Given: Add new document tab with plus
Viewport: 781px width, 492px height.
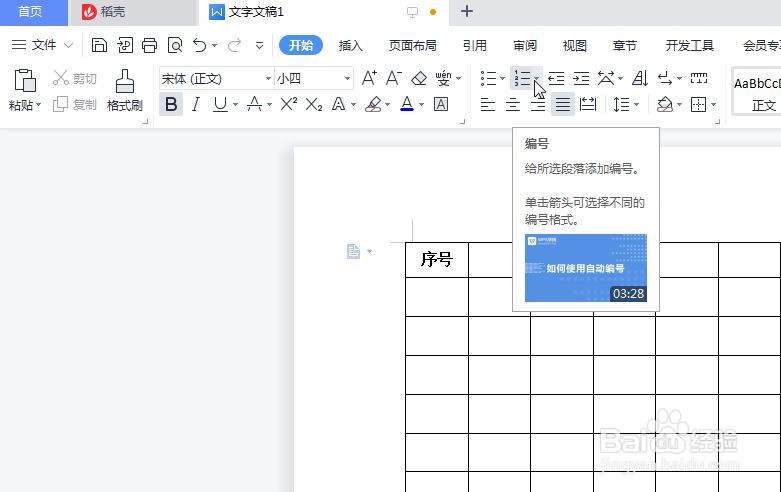Looking at the screenshot, I should (x=467, y=11).
